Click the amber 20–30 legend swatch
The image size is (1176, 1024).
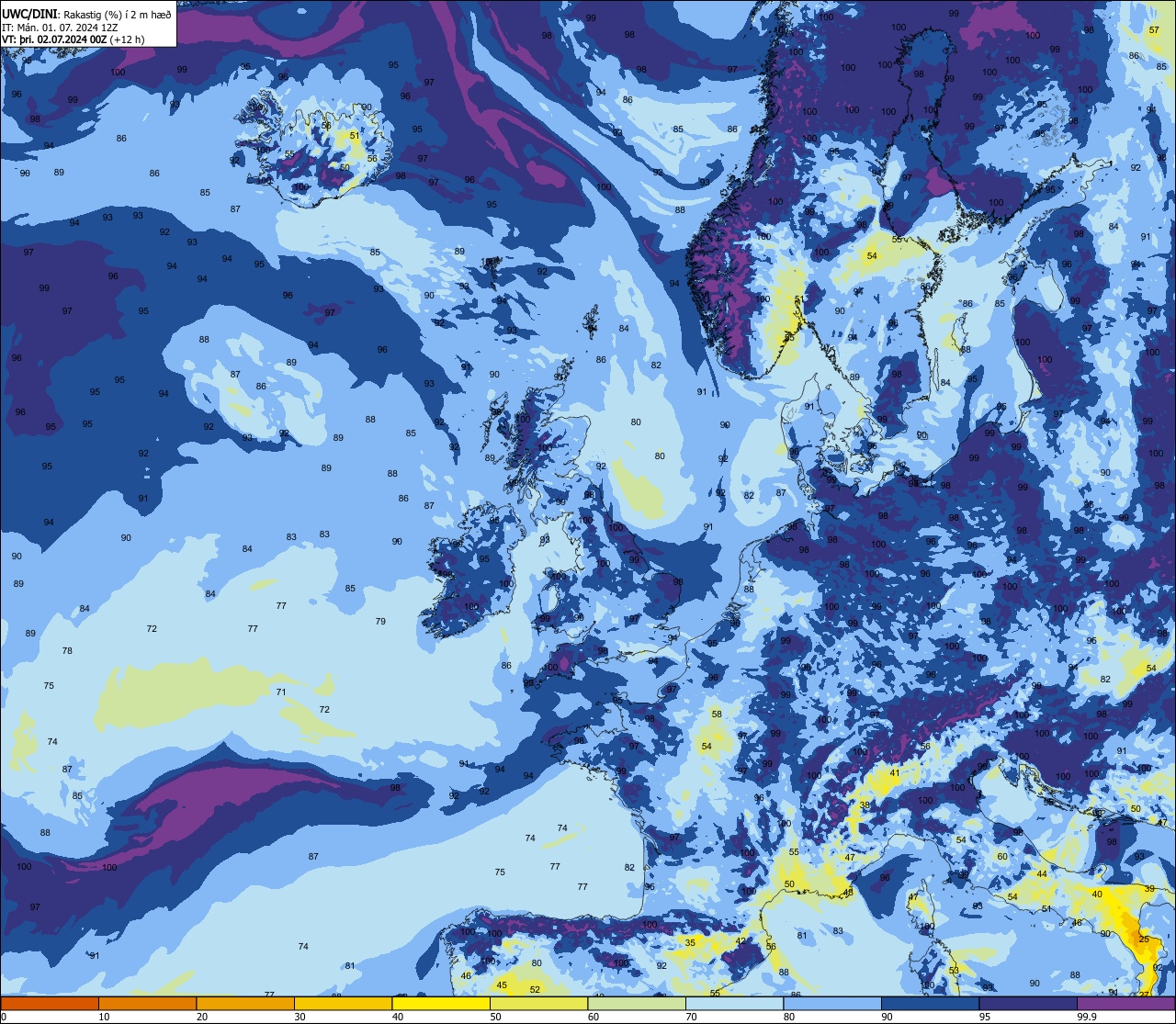(245, 1003)
